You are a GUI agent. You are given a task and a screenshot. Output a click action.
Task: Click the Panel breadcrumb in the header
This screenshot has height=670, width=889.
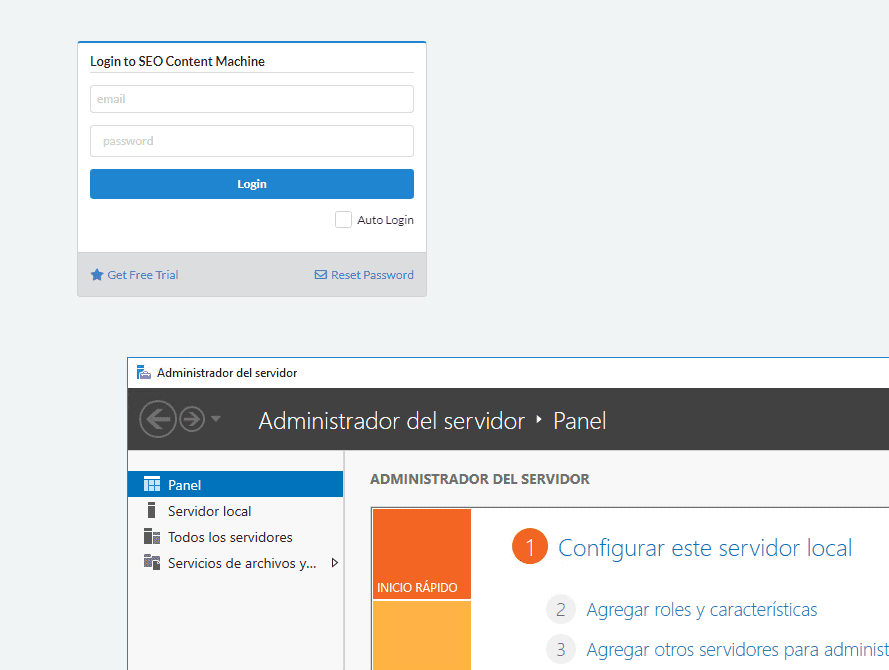tap(579, 421)
